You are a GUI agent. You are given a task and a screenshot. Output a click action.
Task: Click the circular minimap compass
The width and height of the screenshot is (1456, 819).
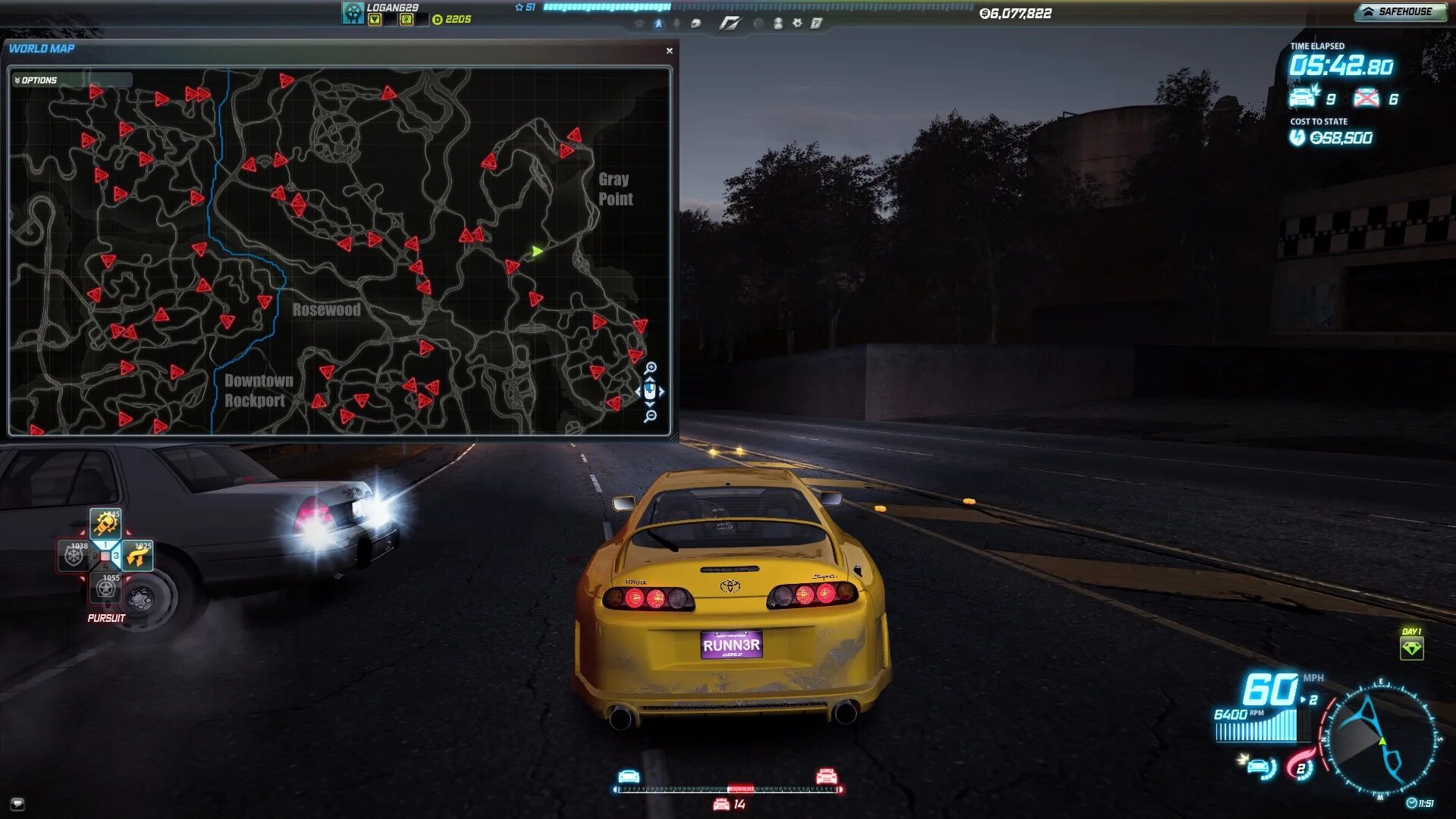[1380, 739]
